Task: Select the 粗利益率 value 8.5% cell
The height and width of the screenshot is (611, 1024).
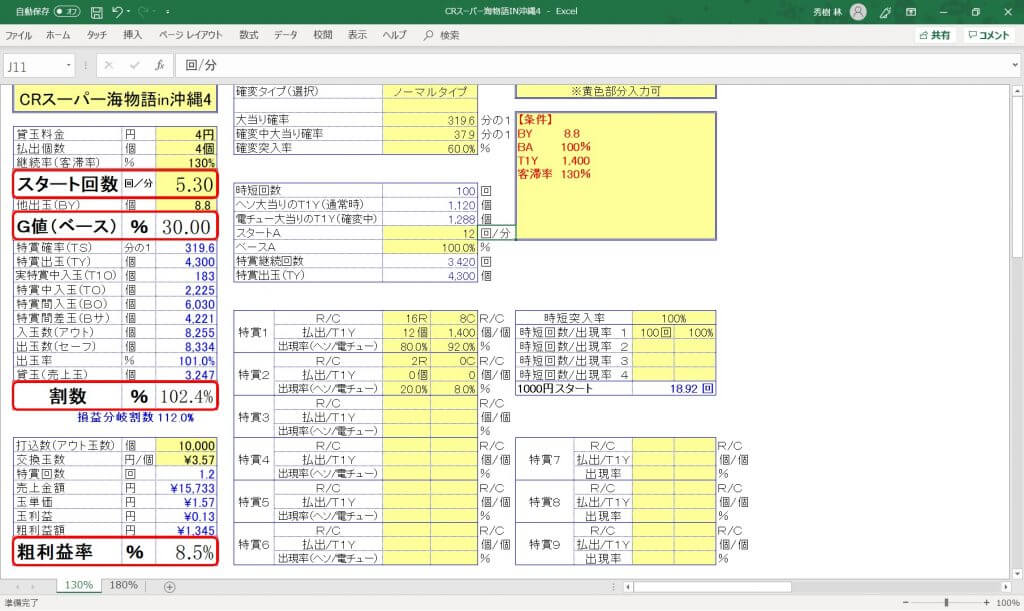Action: [186, 552]
